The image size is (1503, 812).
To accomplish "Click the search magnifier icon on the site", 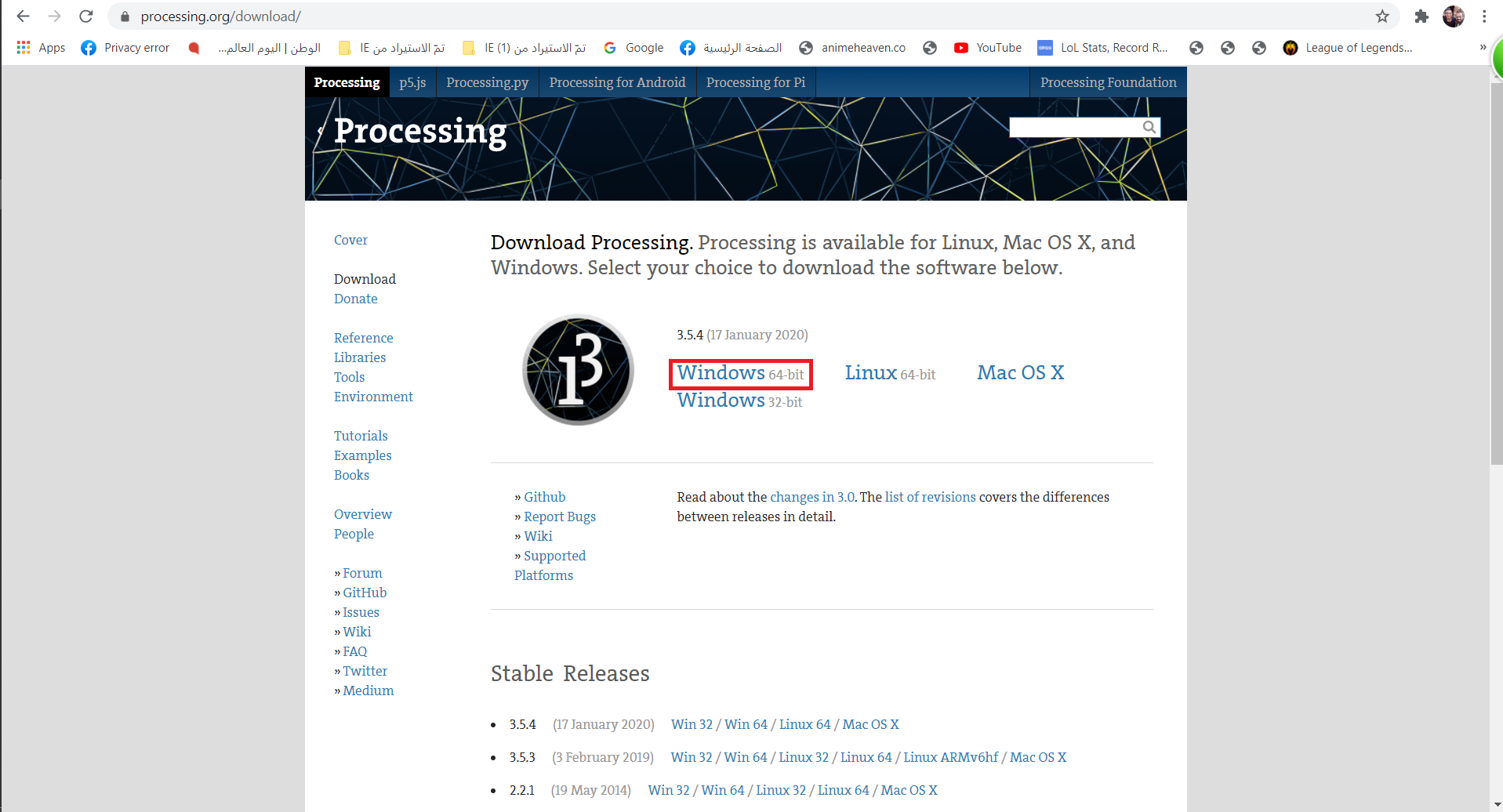I will point(1149,127).
